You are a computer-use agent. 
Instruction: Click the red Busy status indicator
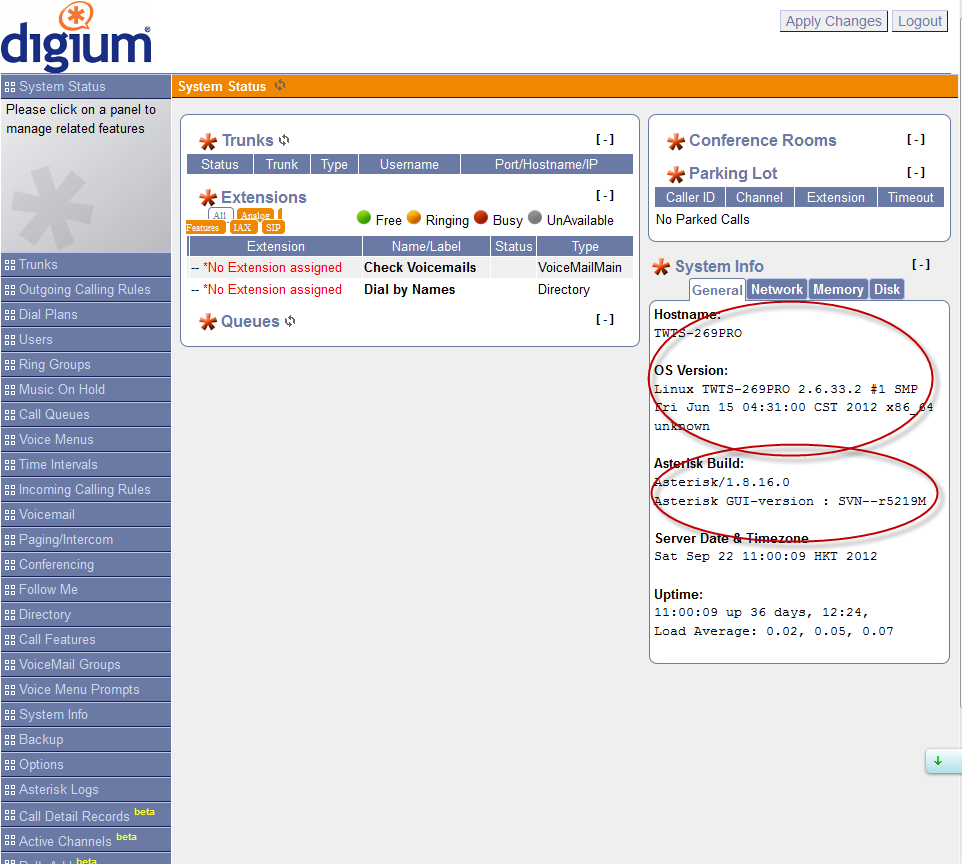tap(481, 217)
